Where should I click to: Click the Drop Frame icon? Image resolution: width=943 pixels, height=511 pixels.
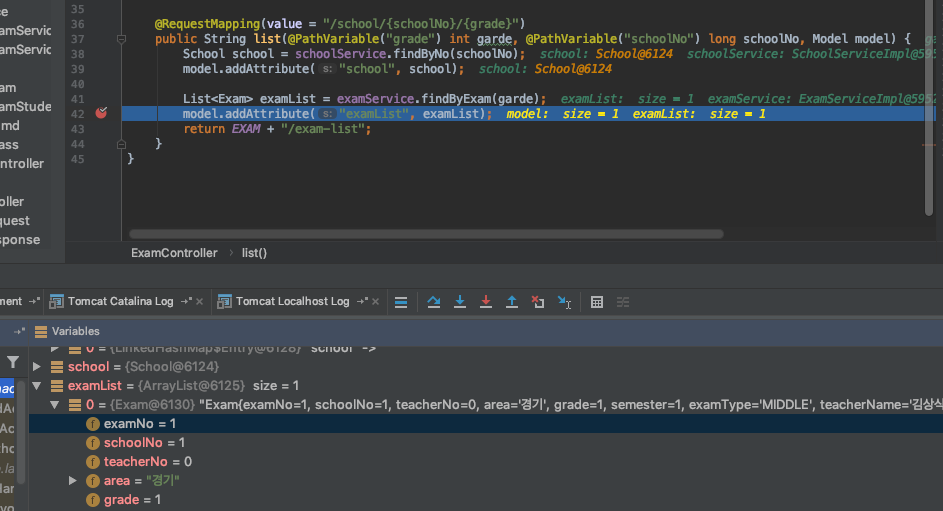(x=538, y=302)
